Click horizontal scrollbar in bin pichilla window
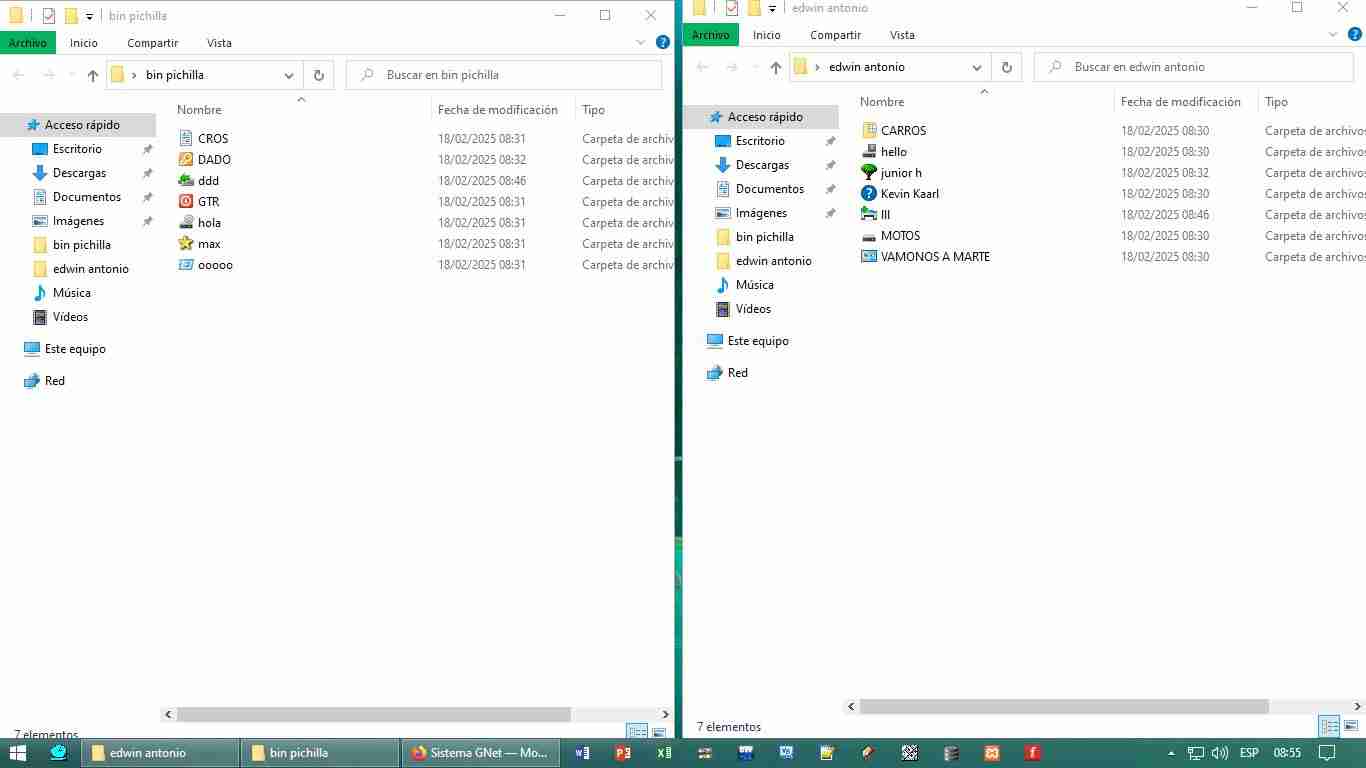The image size is (1366, 768). pyautogui.click(x=373, y=715)
